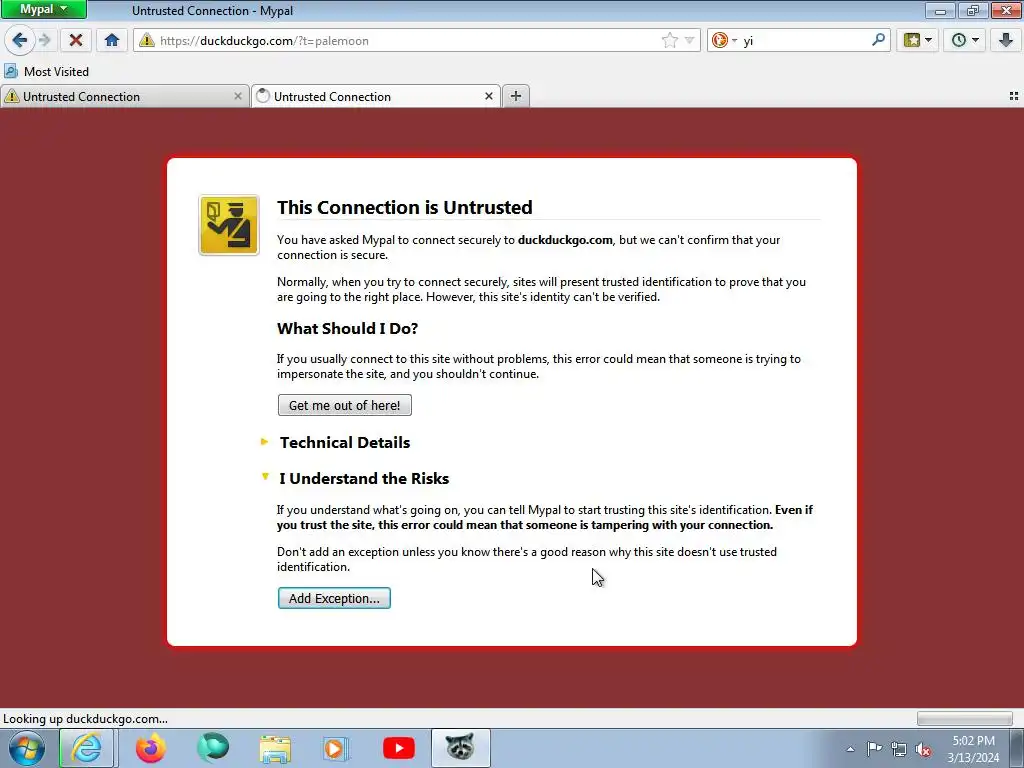Open the Bookmarks menu button

[x=918, y=40]
